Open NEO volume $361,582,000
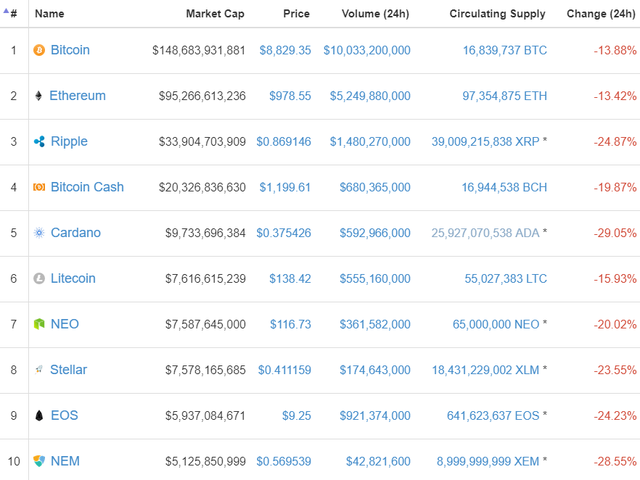This screenshot has height=480, width=640. 375,324
